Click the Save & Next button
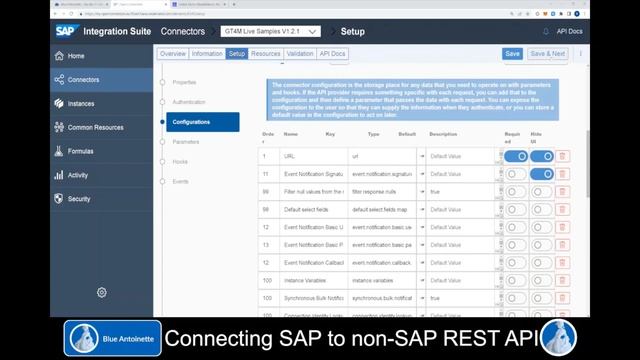 coord(547,53)
